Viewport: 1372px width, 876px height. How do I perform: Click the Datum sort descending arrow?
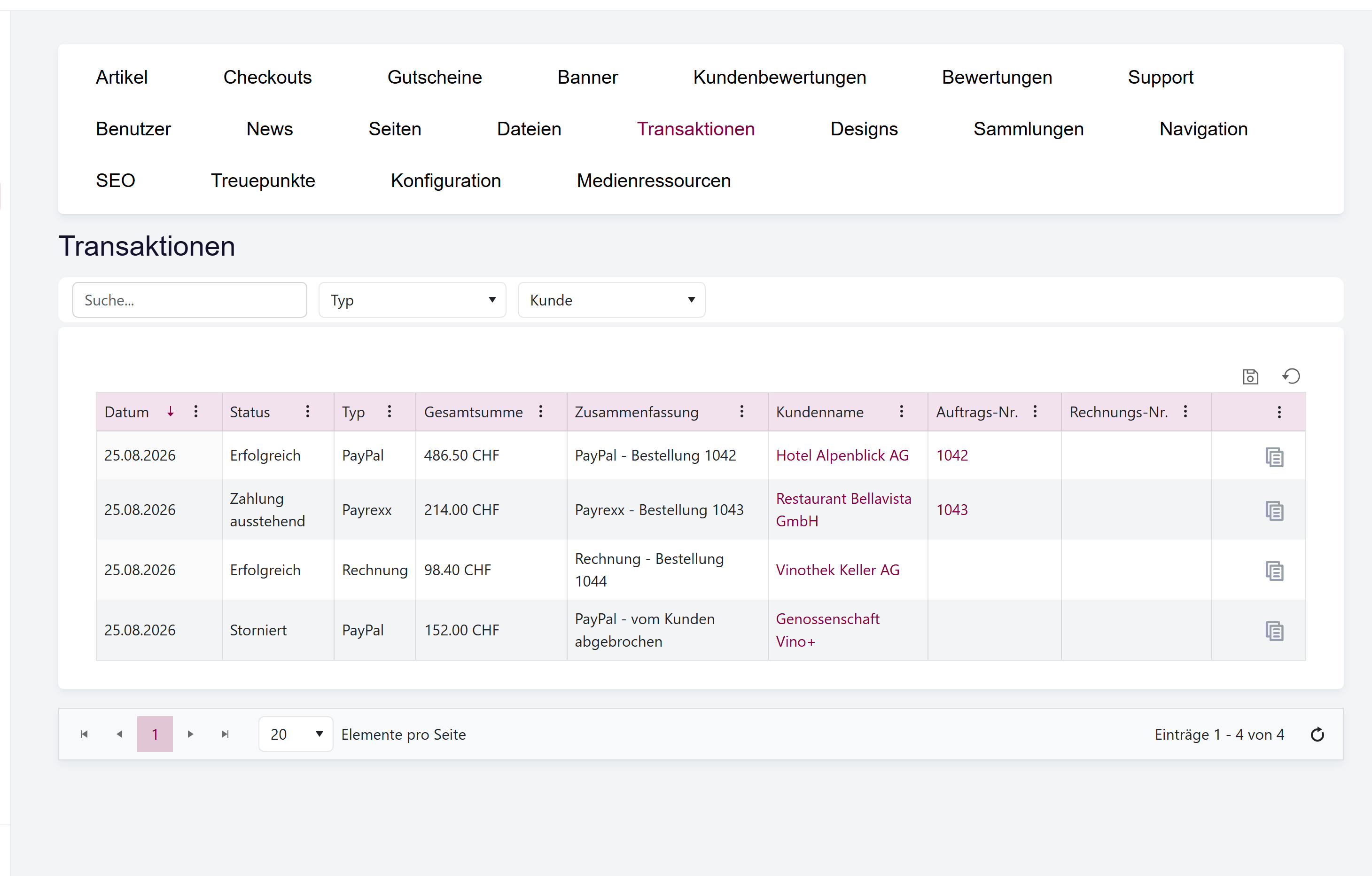pos(171,412)
